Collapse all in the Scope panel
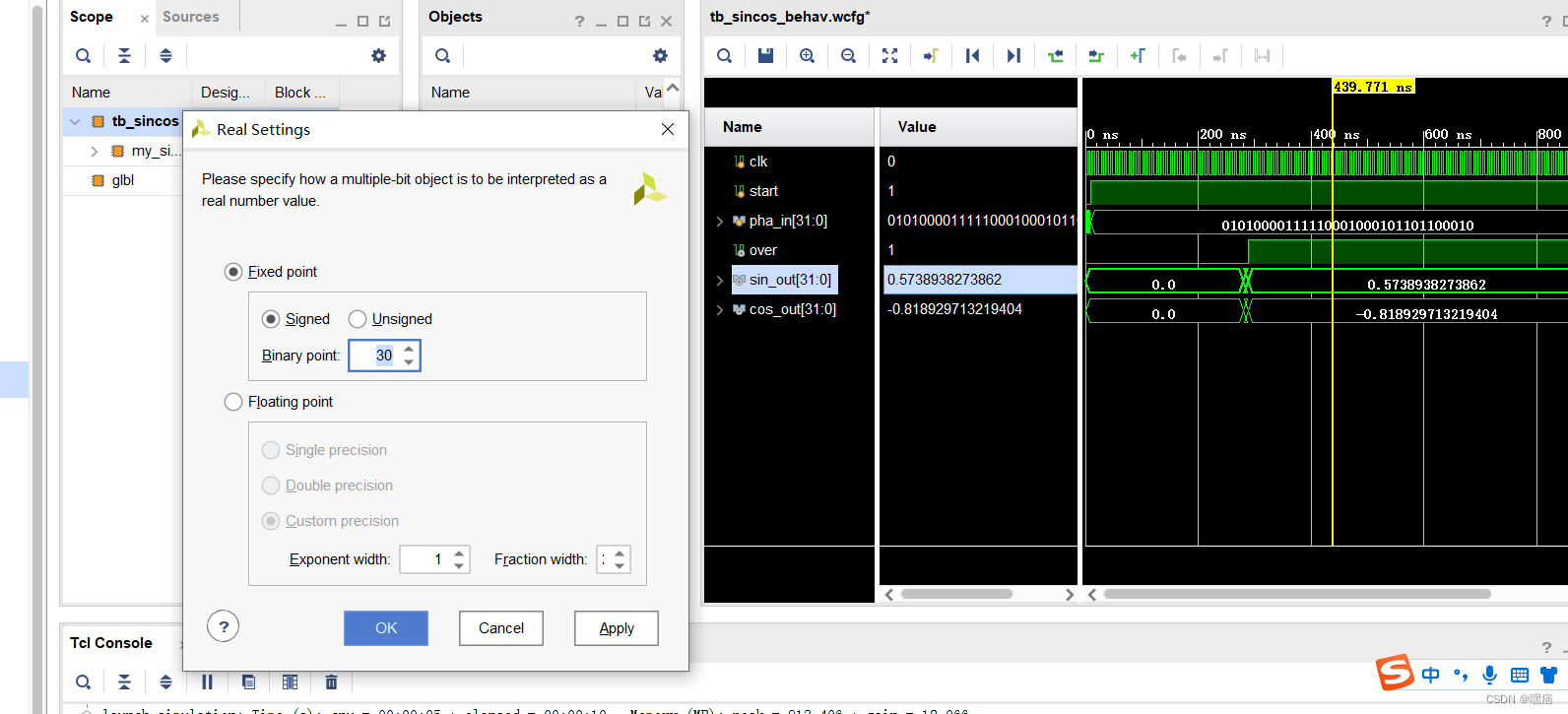The image size is (1568, 714). [x=124, y=56]
